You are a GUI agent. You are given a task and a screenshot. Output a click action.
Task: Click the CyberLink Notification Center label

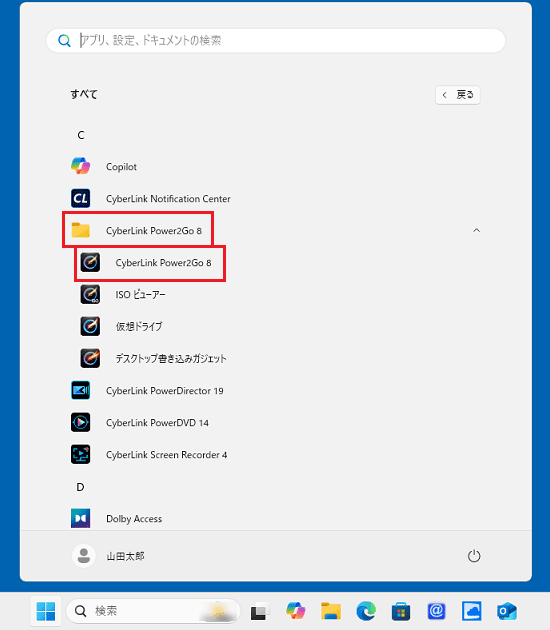(x=168, y=198)
